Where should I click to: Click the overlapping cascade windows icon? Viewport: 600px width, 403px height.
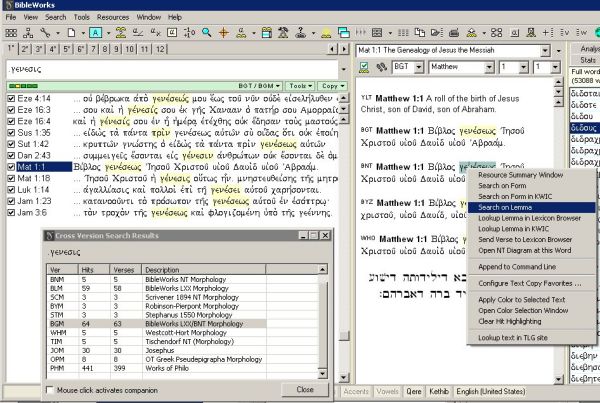pos(344,33)
